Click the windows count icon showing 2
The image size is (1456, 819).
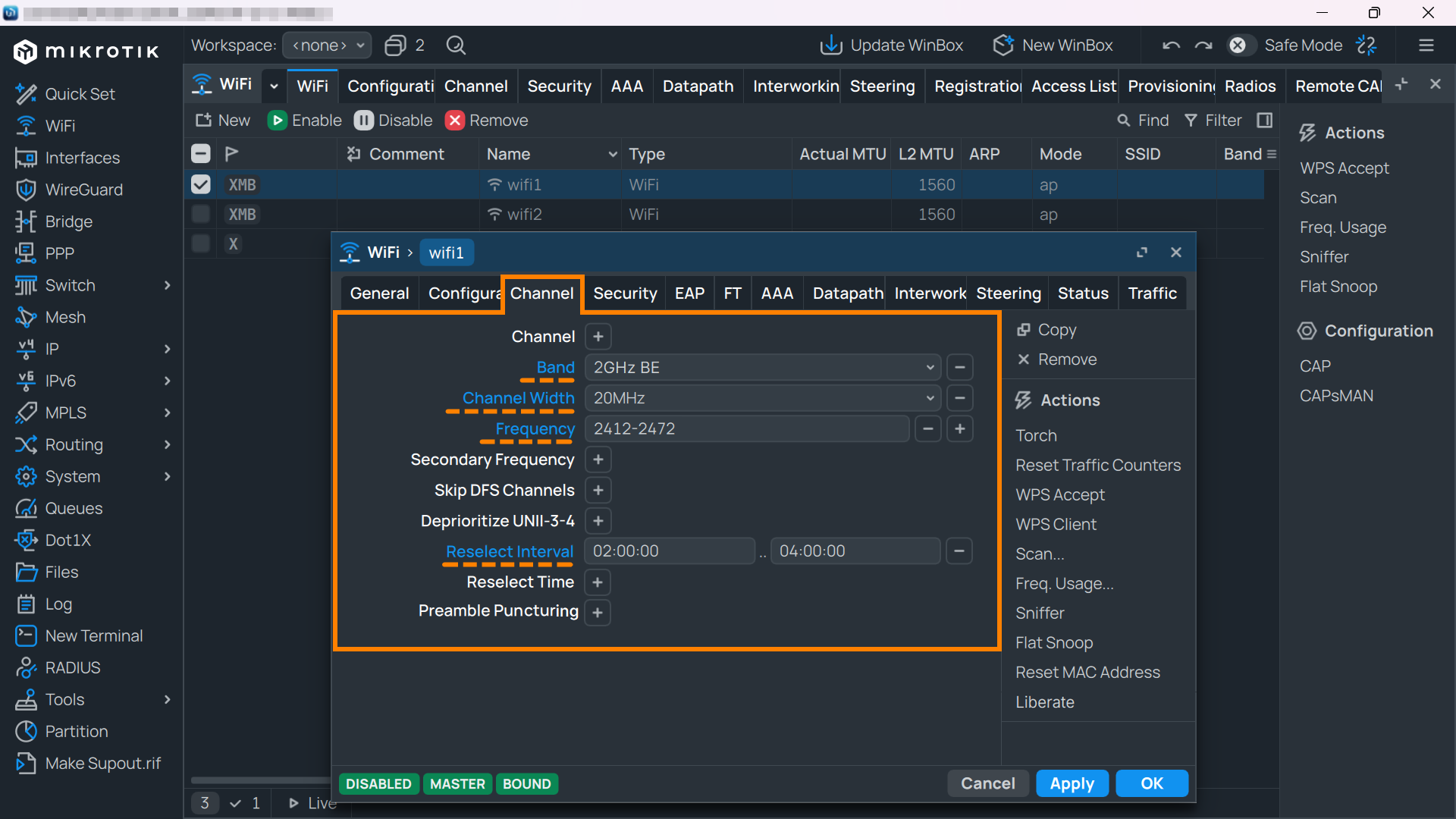(x=404, y=45)
